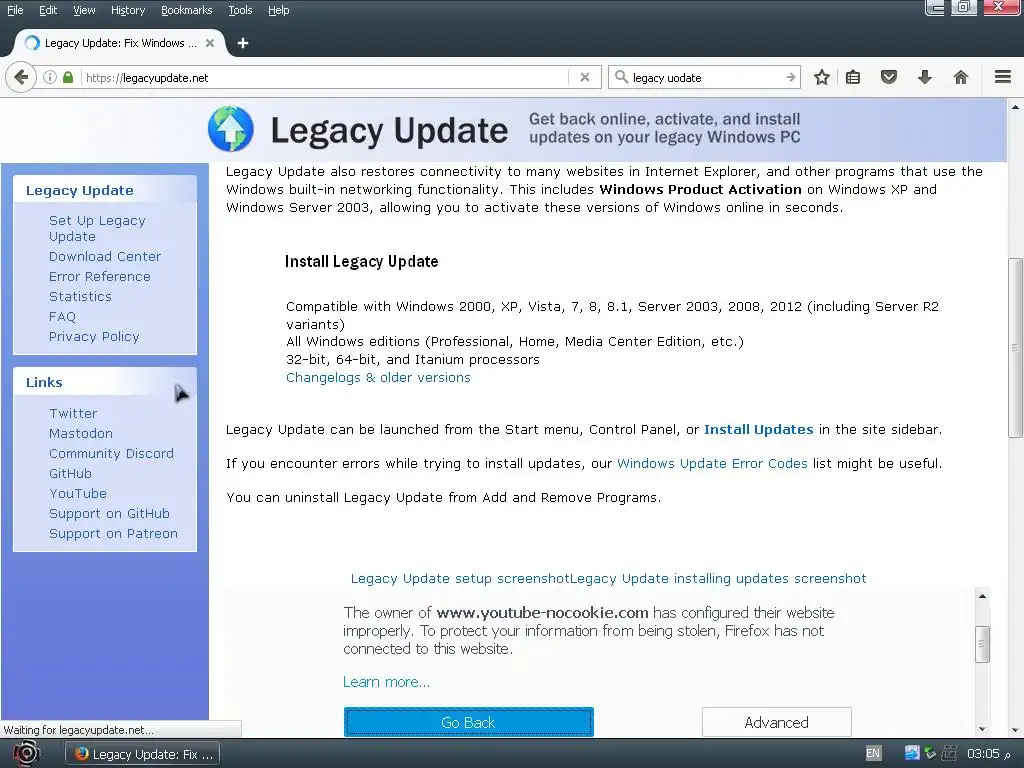This screenshot has width=1024, height=768.
Task: Go back using the browser back arrow
Action: point(21,78)
